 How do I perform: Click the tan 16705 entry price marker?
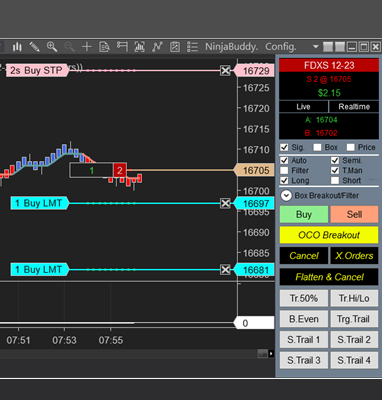254,170
